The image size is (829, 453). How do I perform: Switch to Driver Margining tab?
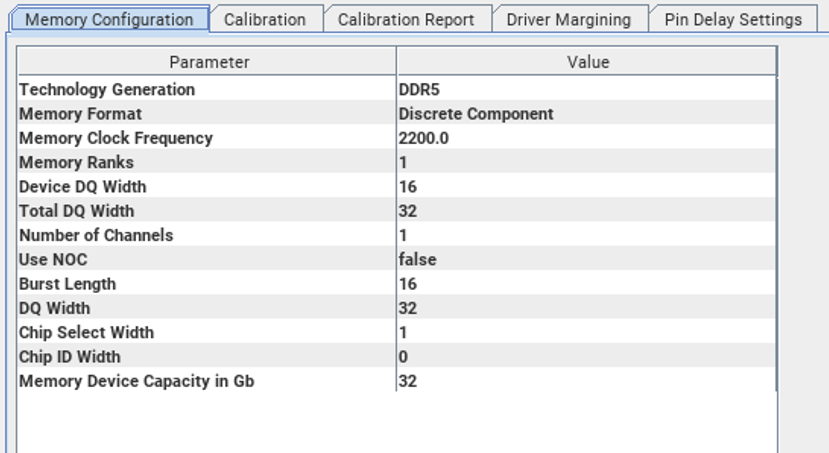(569, 19)
